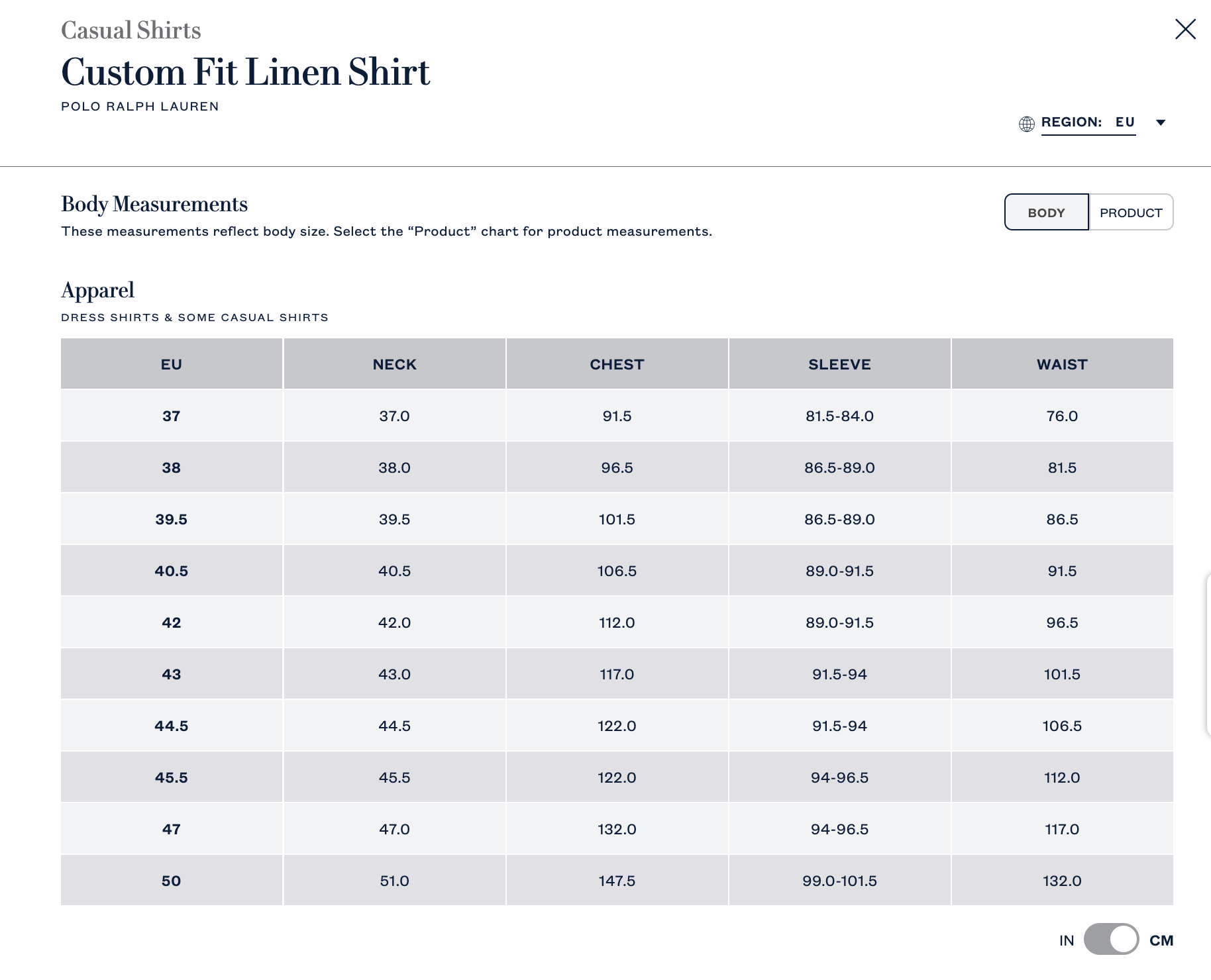Click the NECK column header

(394, 364)
